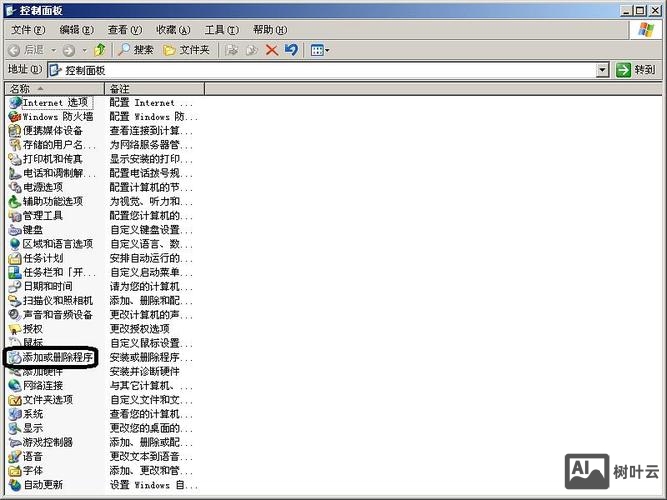Screen dimensions: 667x500
Task: Click the Copy To toolbar icon
Action: tap(251, 50)
